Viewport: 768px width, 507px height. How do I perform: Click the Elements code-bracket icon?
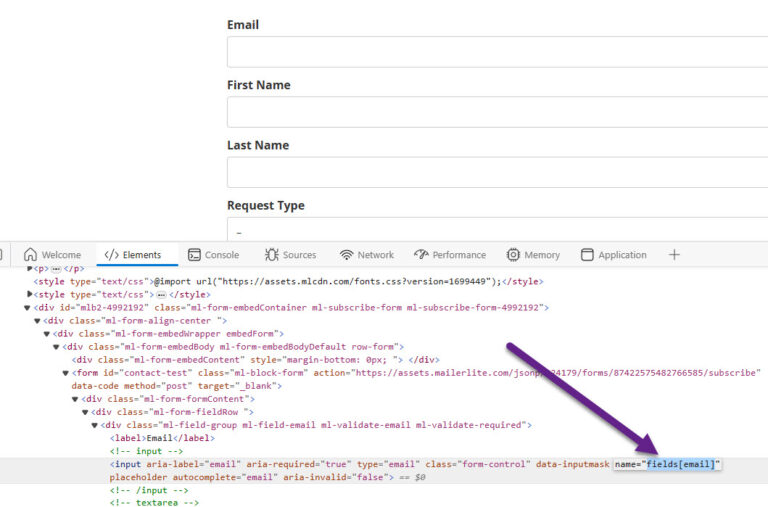[x=111, y=255]
